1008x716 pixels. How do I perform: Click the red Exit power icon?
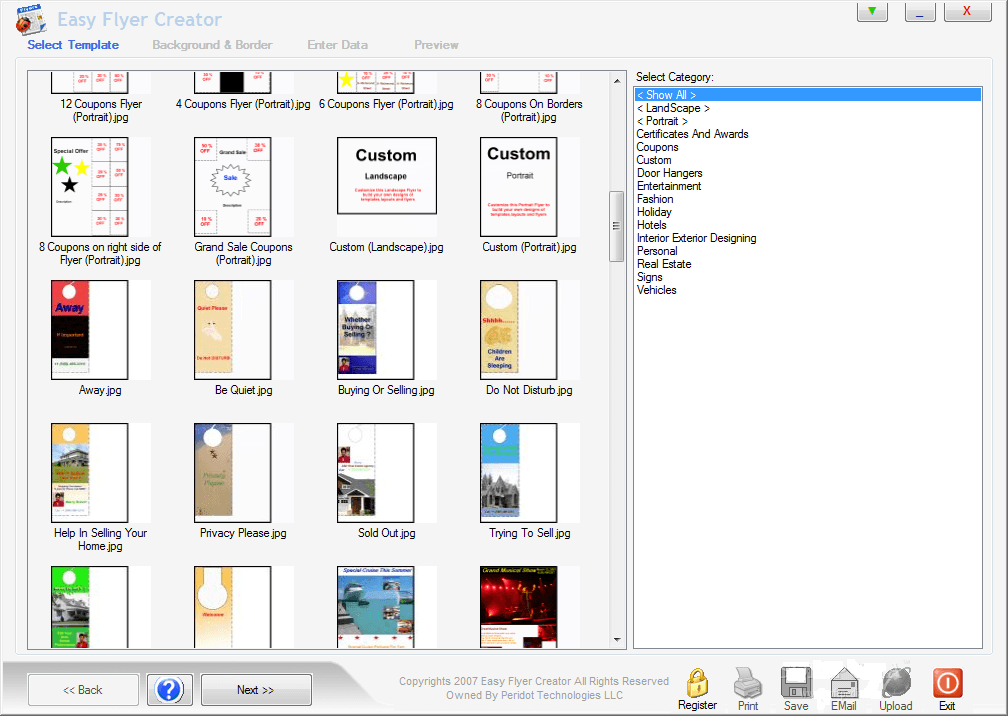[x=947, y=683]
